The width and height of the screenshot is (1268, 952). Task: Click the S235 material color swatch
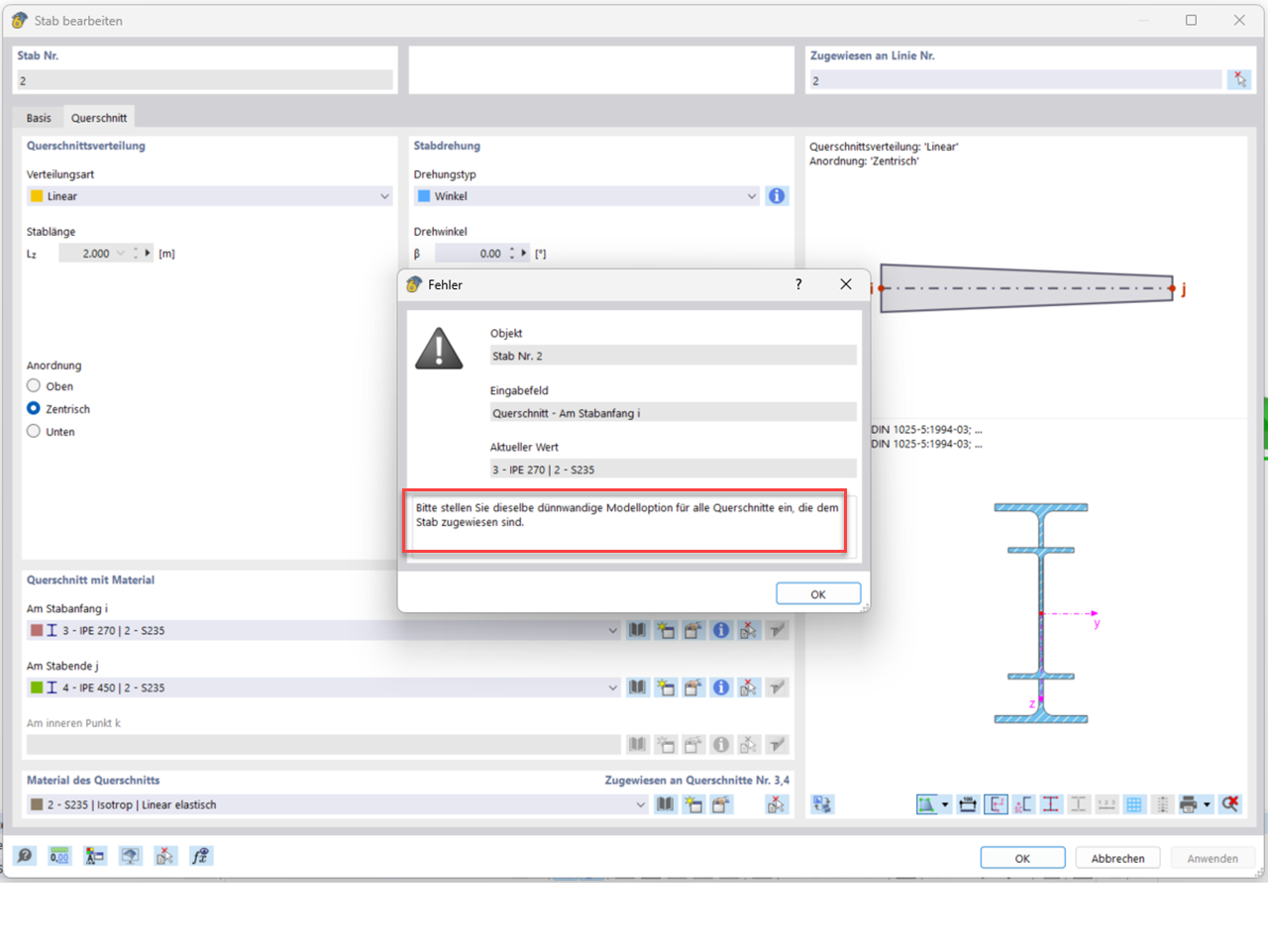pos(37,804)
